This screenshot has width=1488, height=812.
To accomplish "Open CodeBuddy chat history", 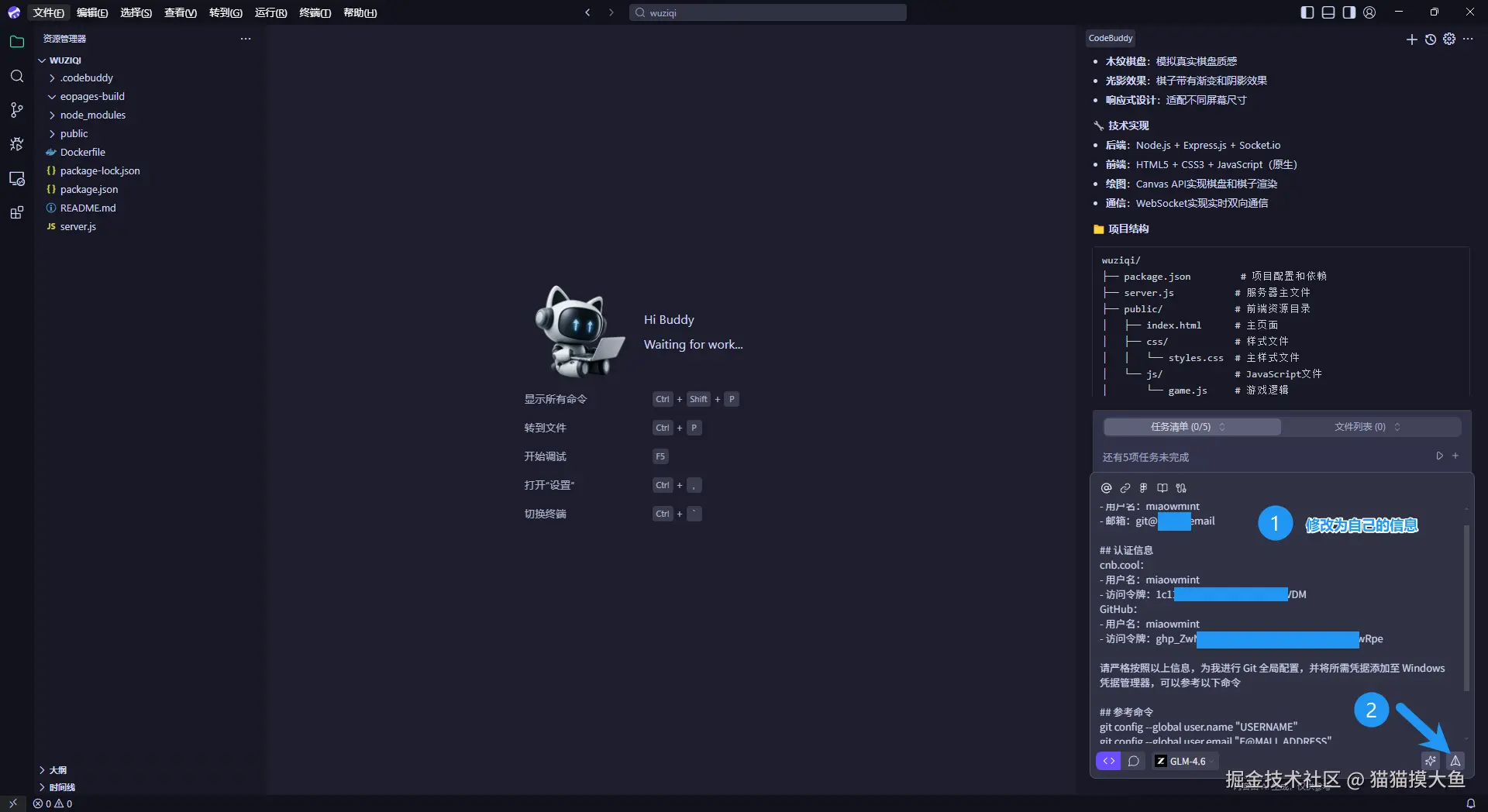I will (x=1431, y=39).
